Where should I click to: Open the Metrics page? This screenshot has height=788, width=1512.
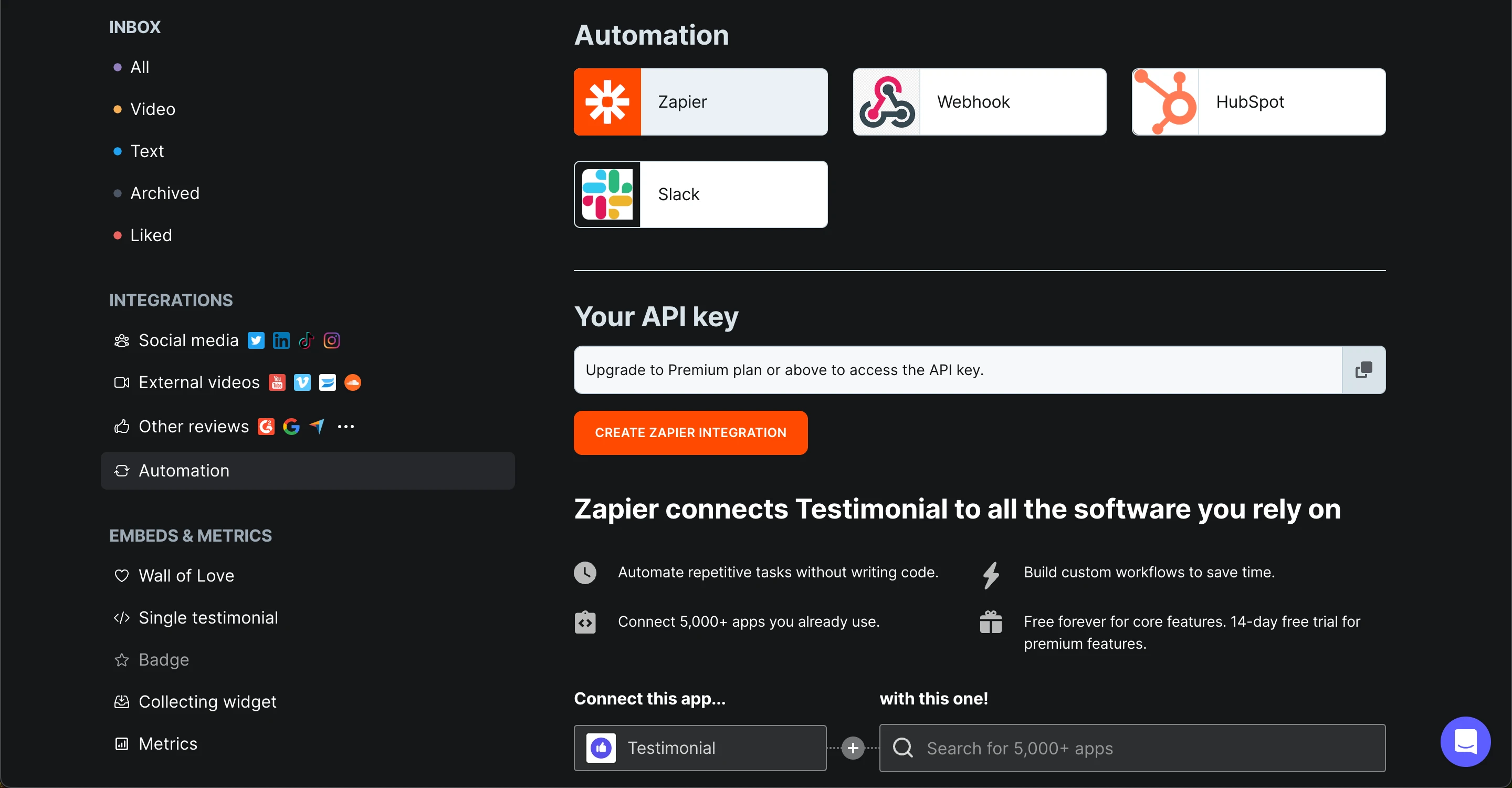coord(168,744)
